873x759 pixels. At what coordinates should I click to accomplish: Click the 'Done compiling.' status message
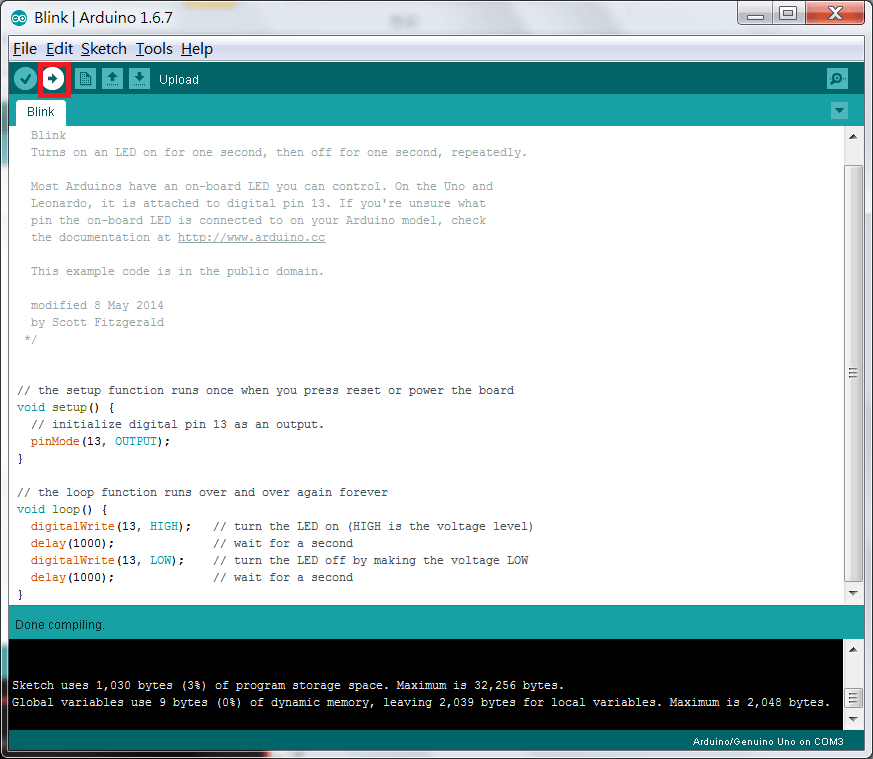coord(60,625)
